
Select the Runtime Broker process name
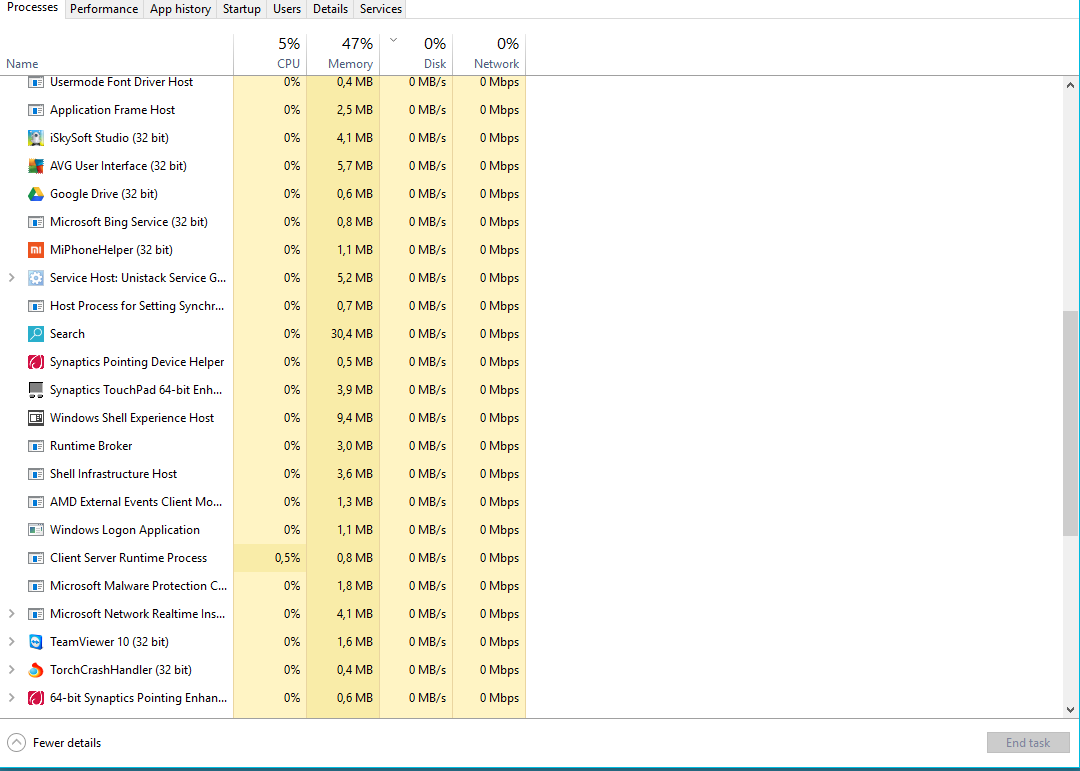tap(91, 446)
